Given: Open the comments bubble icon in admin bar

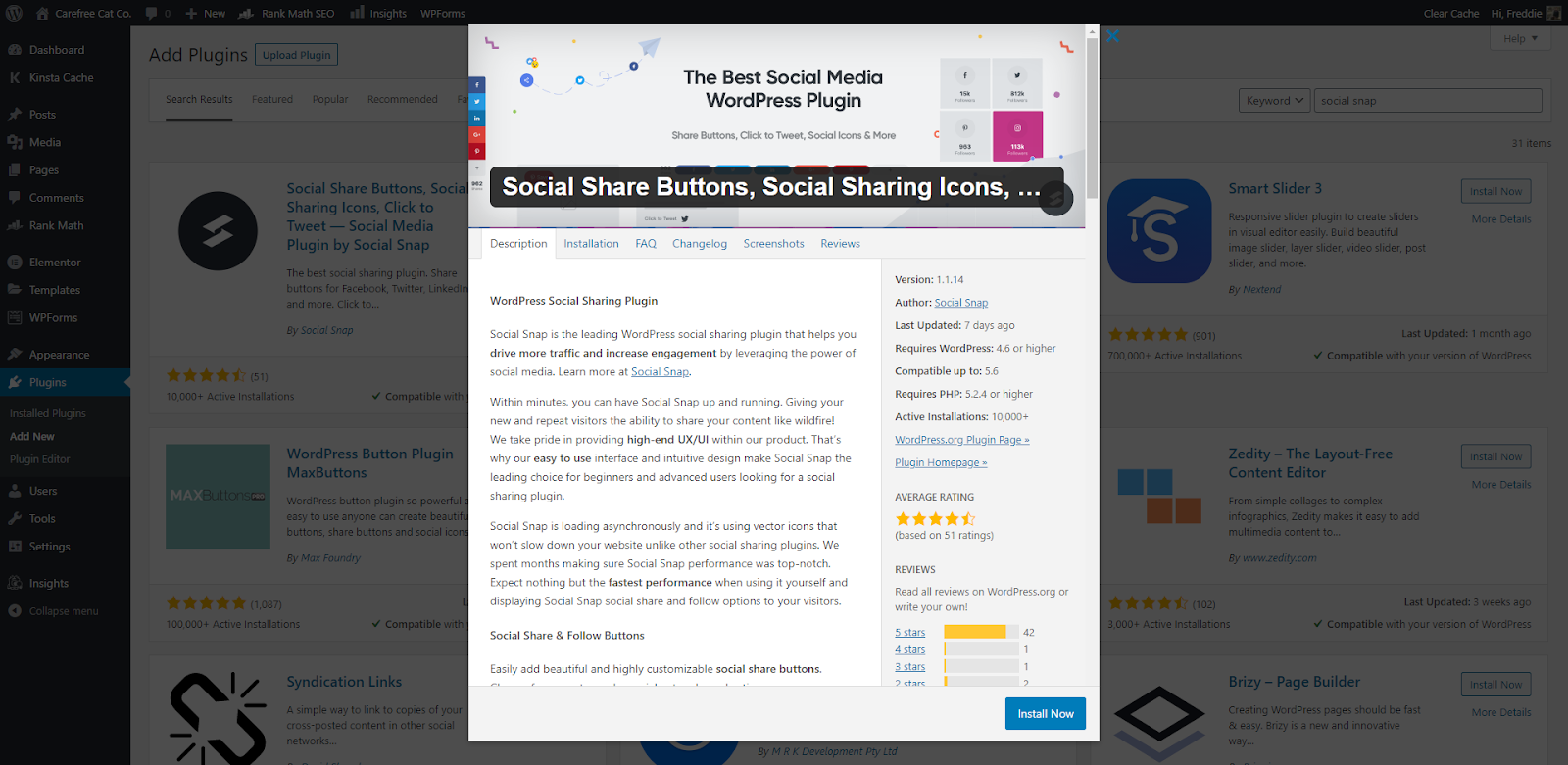Looking at the screenshot, I should tap(152, 14).
